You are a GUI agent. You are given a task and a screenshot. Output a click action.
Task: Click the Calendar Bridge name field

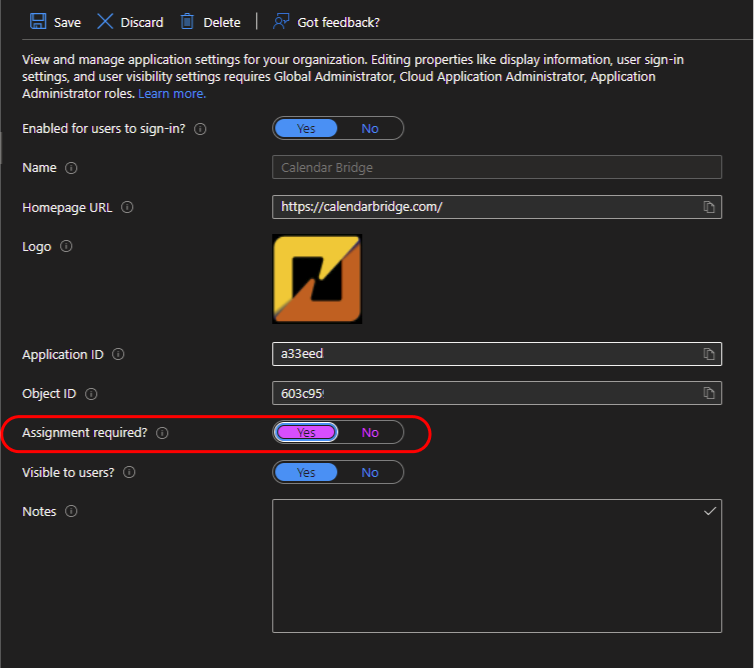coord(497,167)
